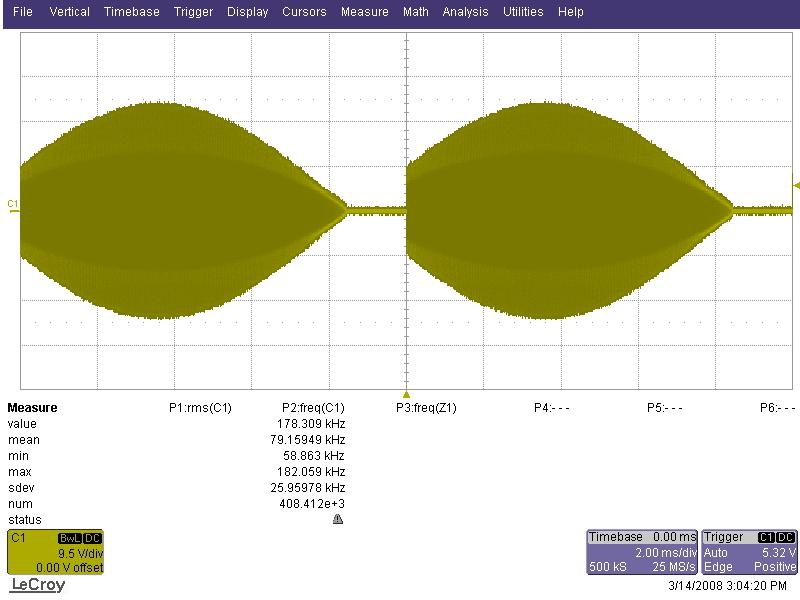Click the trigger level arrow on grid's right edge
Image resolution: width=800 pixels, height=600 pixels.
796,186
